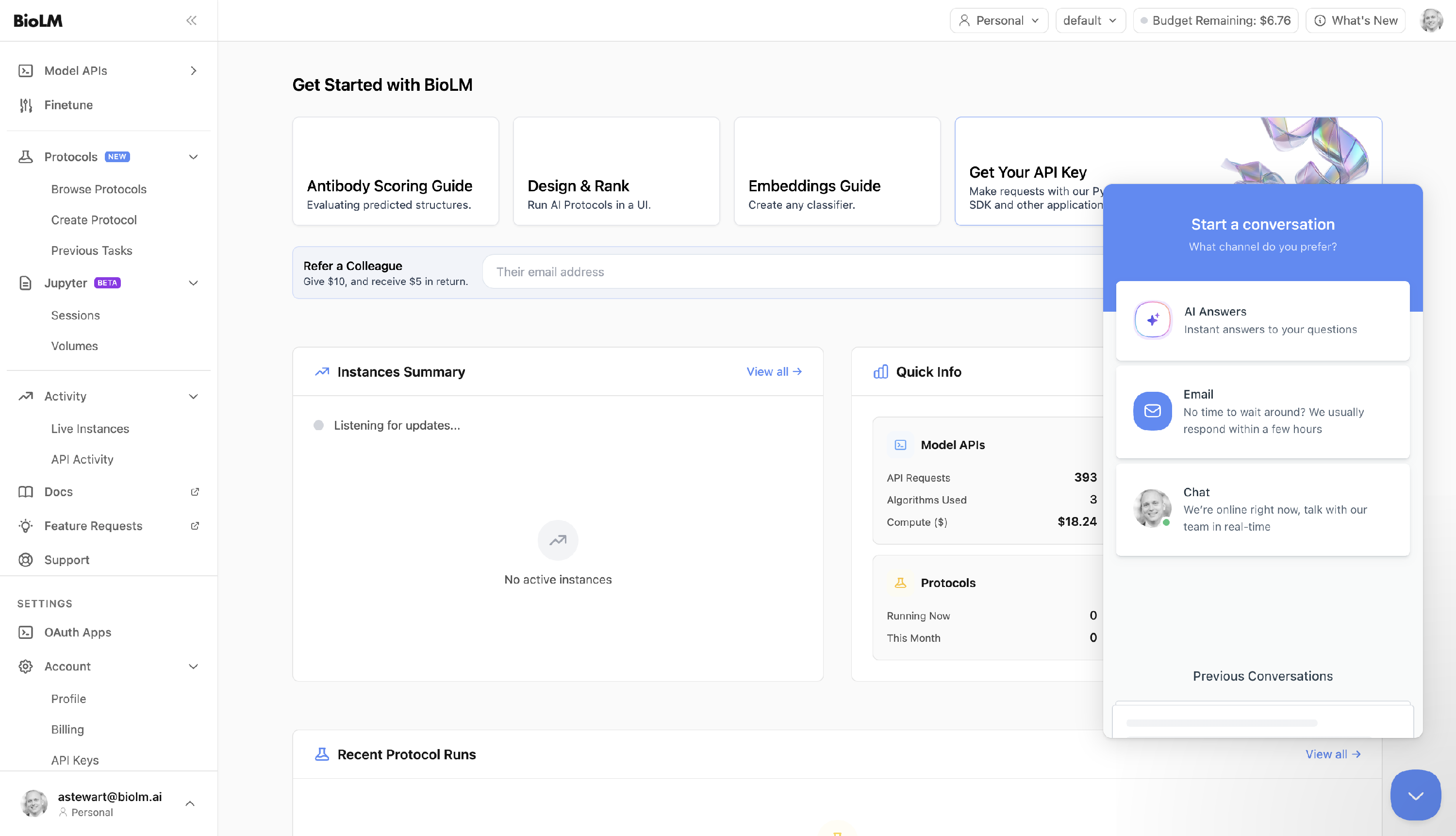Expand the Model APIs submenu arrow
Image resolution: width=1456 pixels, height=836 pixels.
pyautogui.click(x=194, y=70)
